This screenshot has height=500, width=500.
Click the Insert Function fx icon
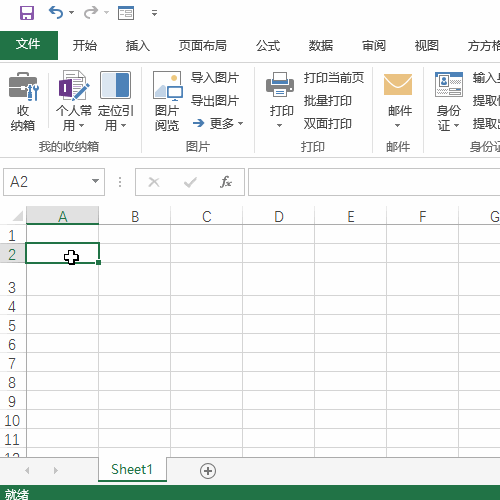(226, 182)
